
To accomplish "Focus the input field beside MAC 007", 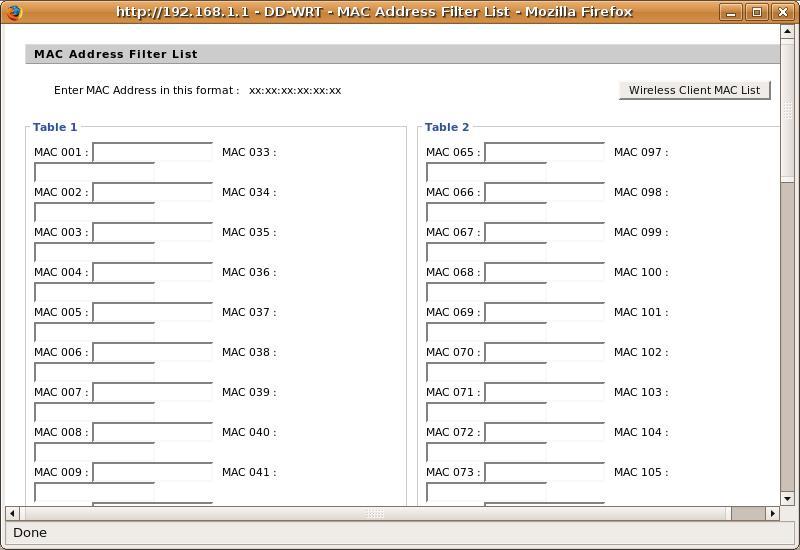I will pyautogui.click(x=153, y=392).
